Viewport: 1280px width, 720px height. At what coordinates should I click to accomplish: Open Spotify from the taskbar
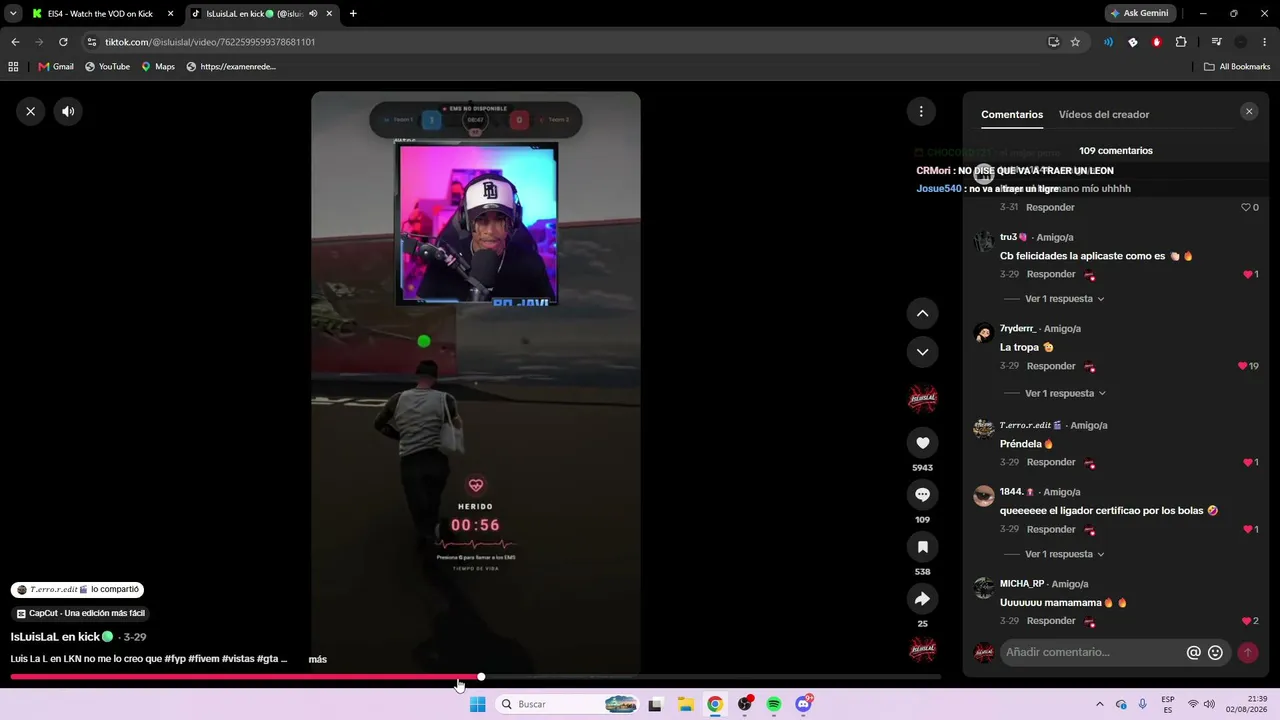tap(774, 704)
